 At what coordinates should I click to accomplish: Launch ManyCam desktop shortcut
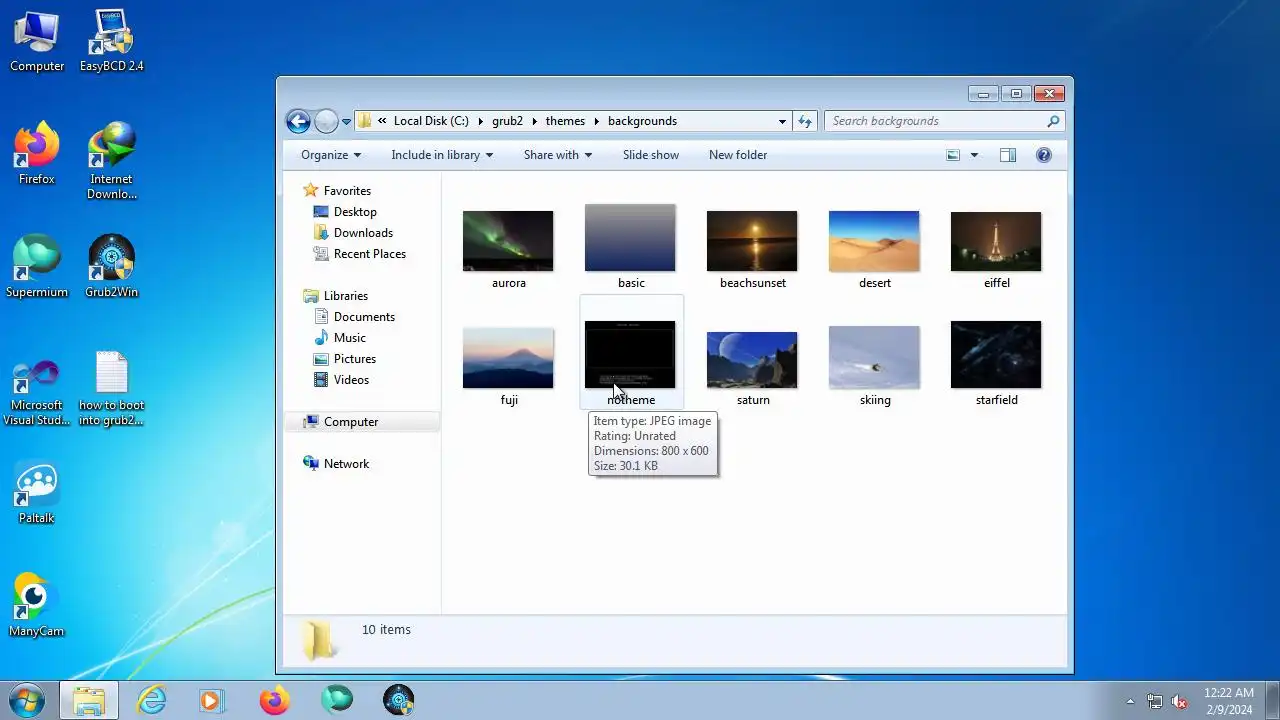pos(37,606)
